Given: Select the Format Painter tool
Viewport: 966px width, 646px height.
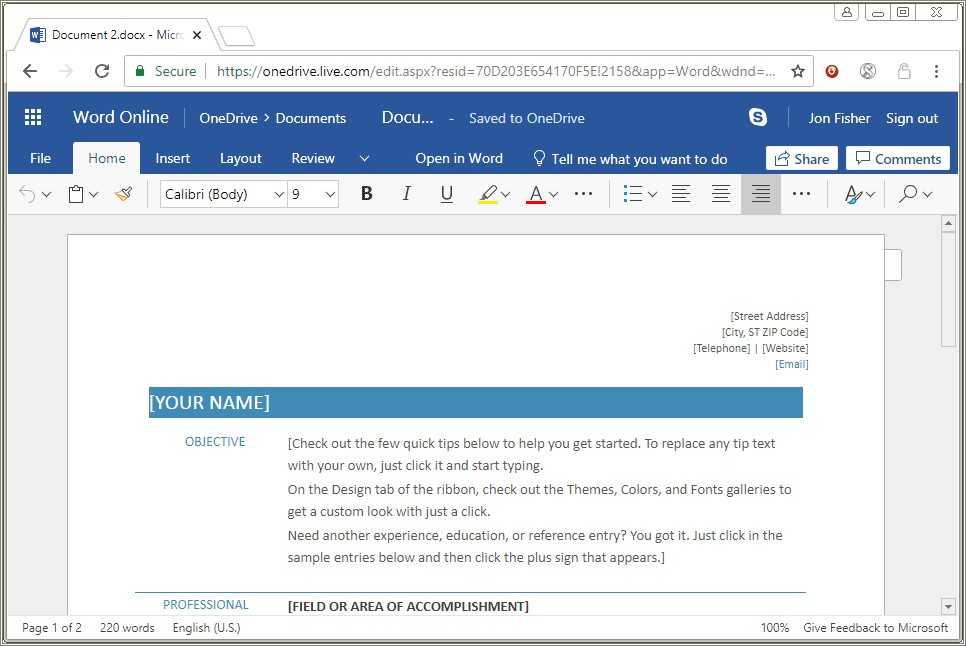Looking at the screenshot, I should coord(123,193).
